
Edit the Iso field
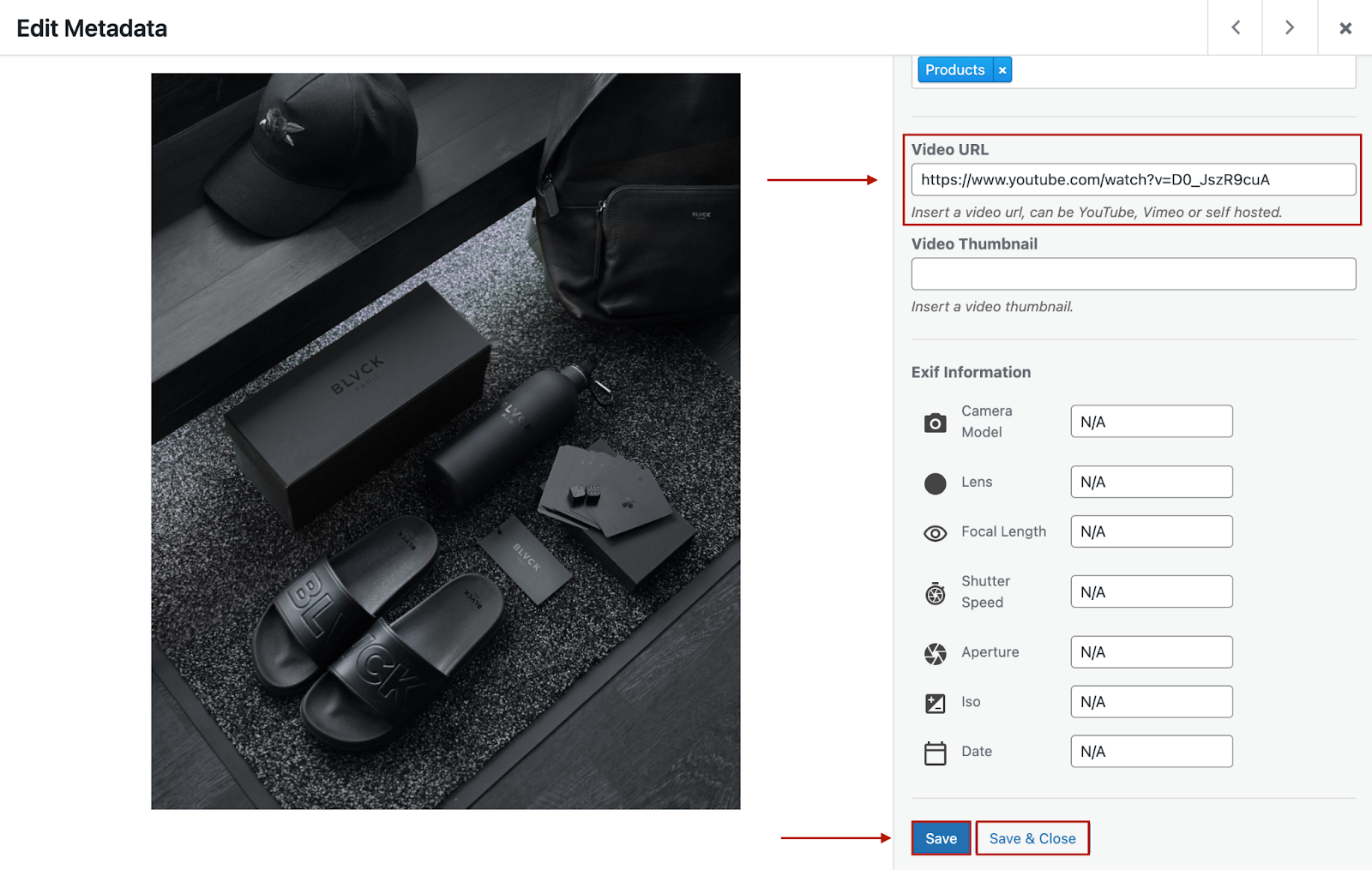[1152, 702]
